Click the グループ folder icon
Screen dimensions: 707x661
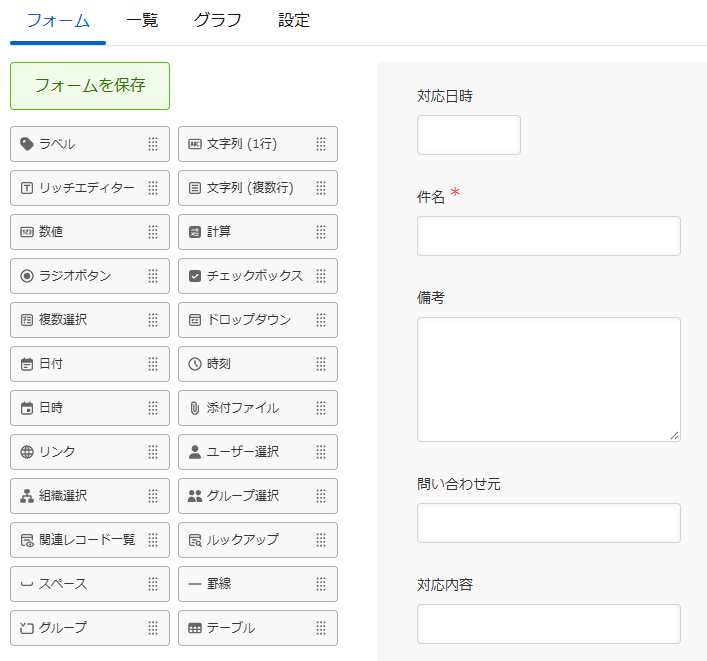coord(27,628)
